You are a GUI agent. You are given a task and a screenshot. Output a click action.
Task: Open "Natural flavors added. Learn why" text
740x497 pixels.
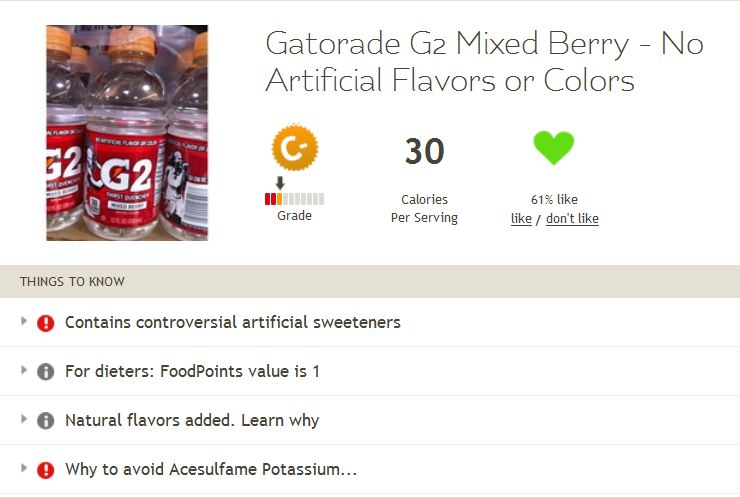[x=192, y=420]
